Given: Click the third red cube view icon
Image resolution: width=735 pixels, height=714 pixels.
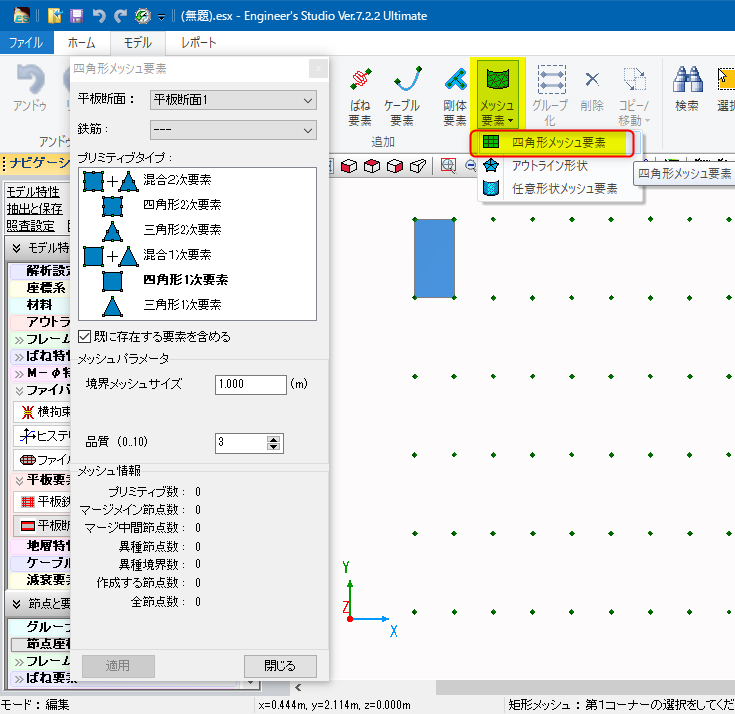Looking at the screenshot, I should (x=395, y=165).
